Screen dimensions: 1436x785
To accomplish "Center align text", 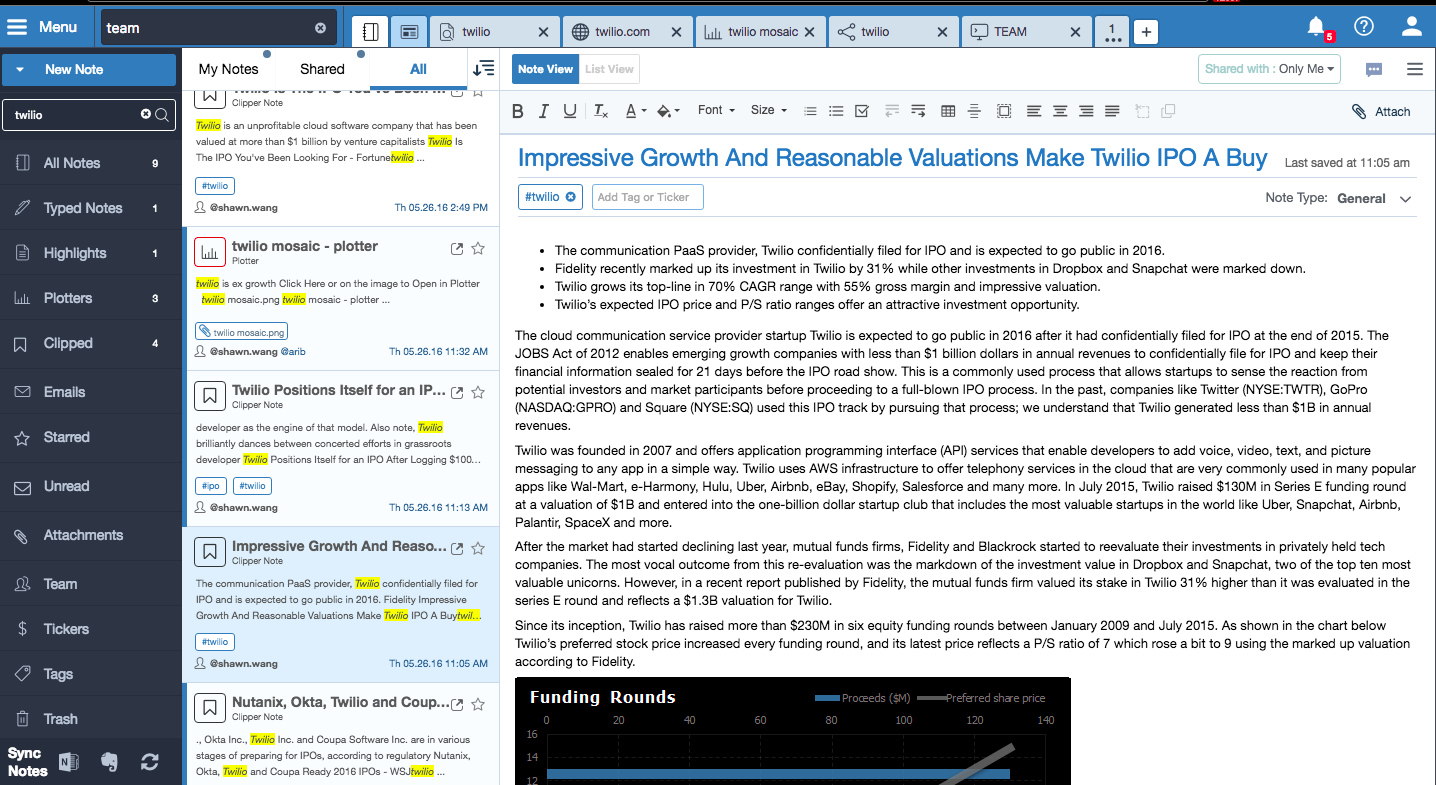I will (1060, 111).
